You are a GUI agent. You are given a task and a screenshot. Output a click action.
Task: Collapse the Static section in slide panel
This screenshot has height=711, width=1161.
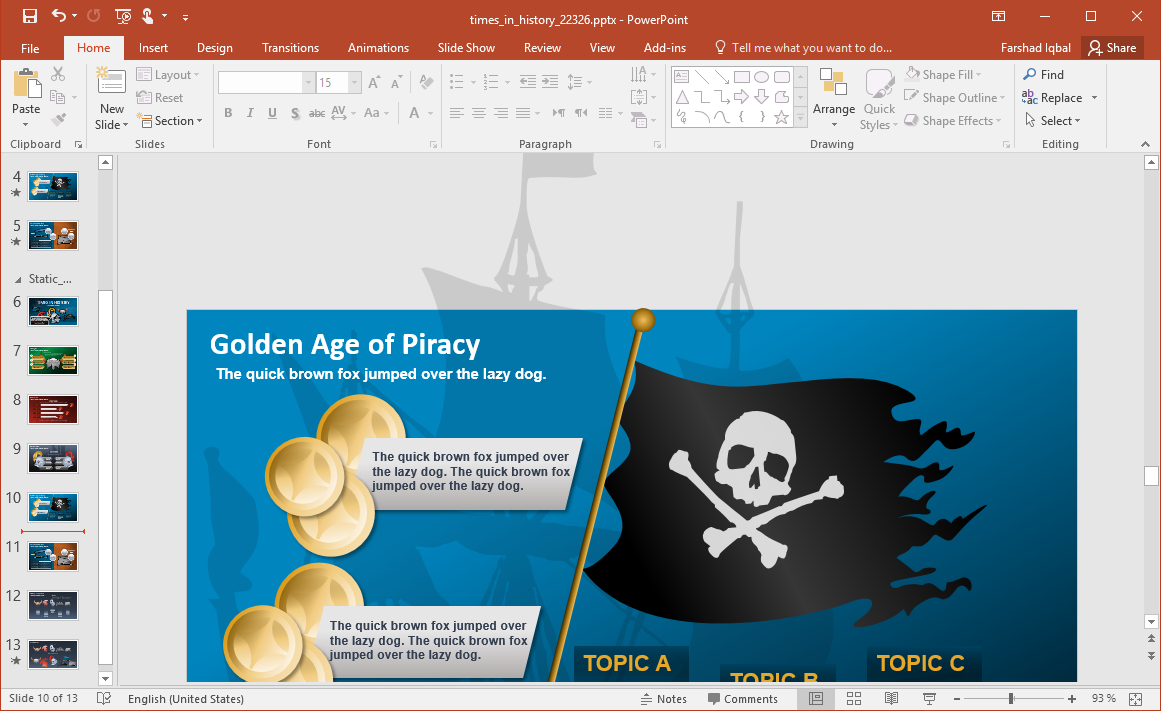point(17,279)
